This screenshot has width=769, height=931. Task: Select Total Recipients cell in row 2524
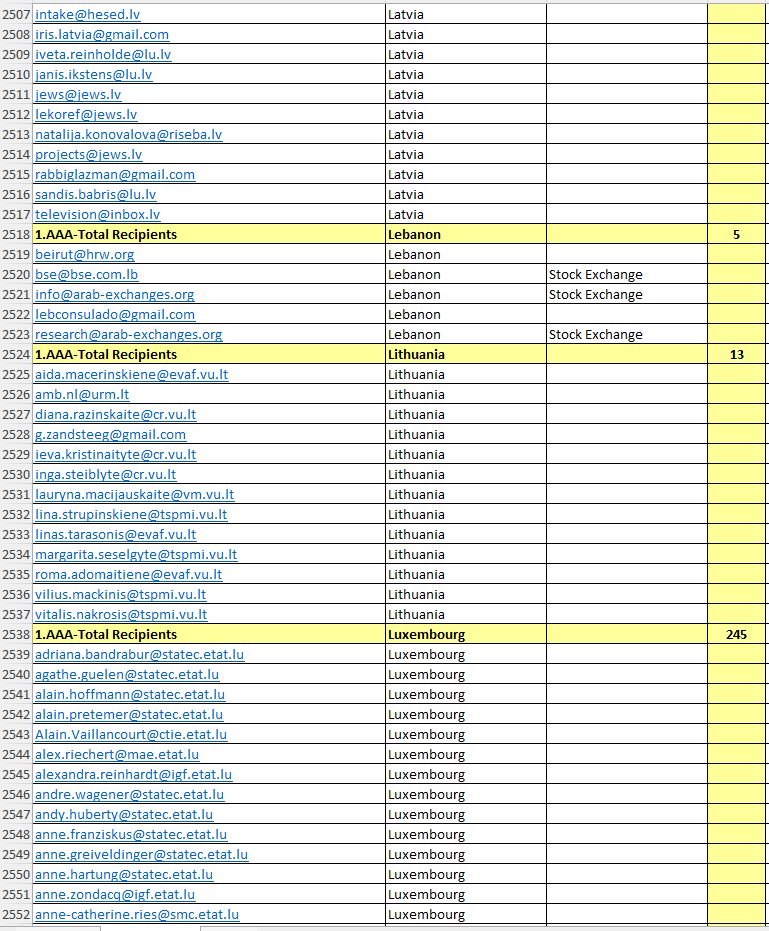click(x=209, y=354)
